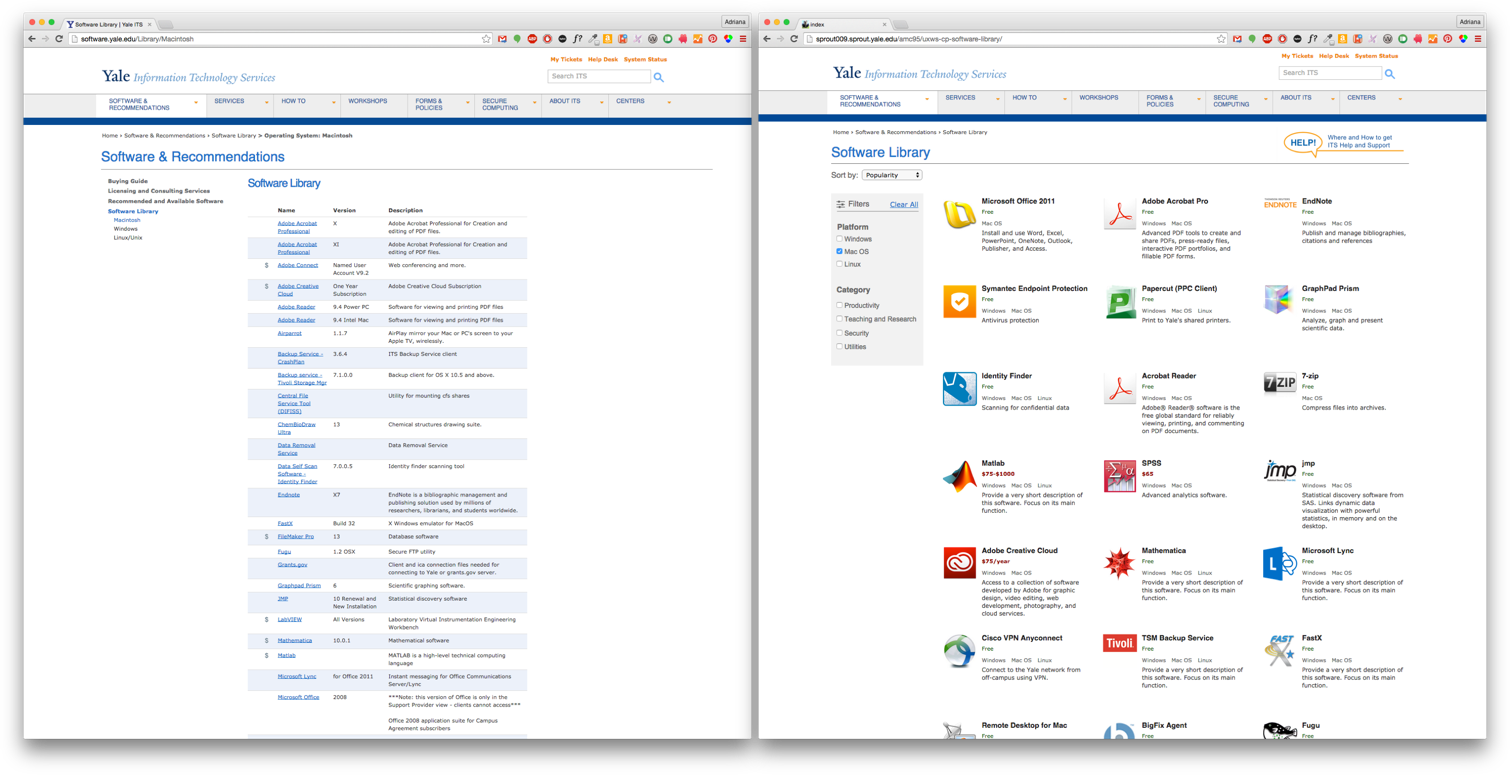Check the Security category filter
The image size is (1510, 775).
(839, 333)
